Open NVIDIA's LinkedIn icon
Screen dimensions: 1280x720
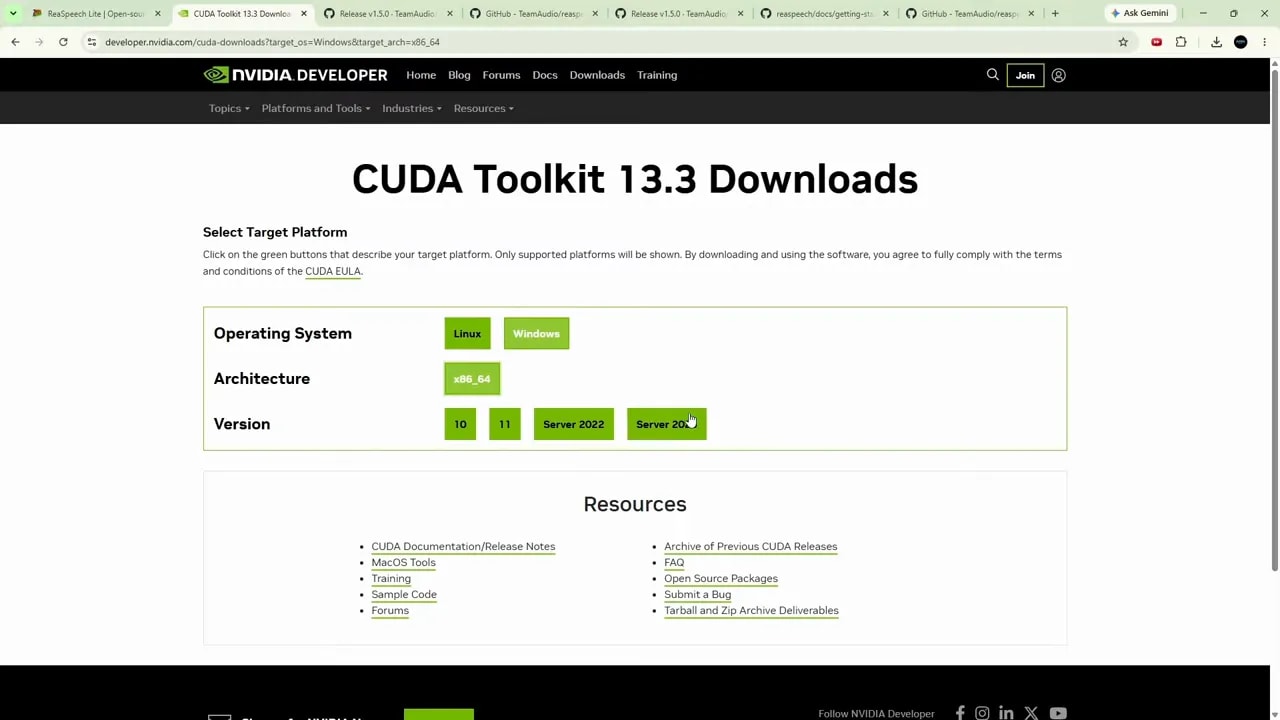pos(1006,713)
